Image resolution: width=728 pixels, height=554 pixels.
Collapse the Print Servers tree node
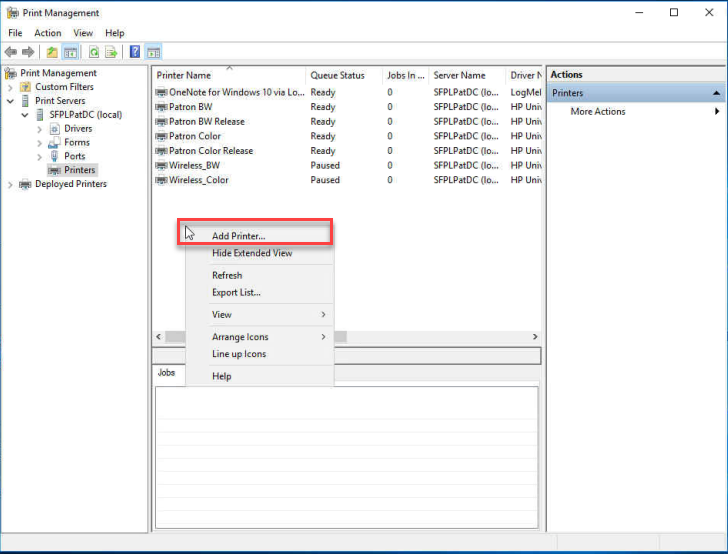[x=11, y=101]
